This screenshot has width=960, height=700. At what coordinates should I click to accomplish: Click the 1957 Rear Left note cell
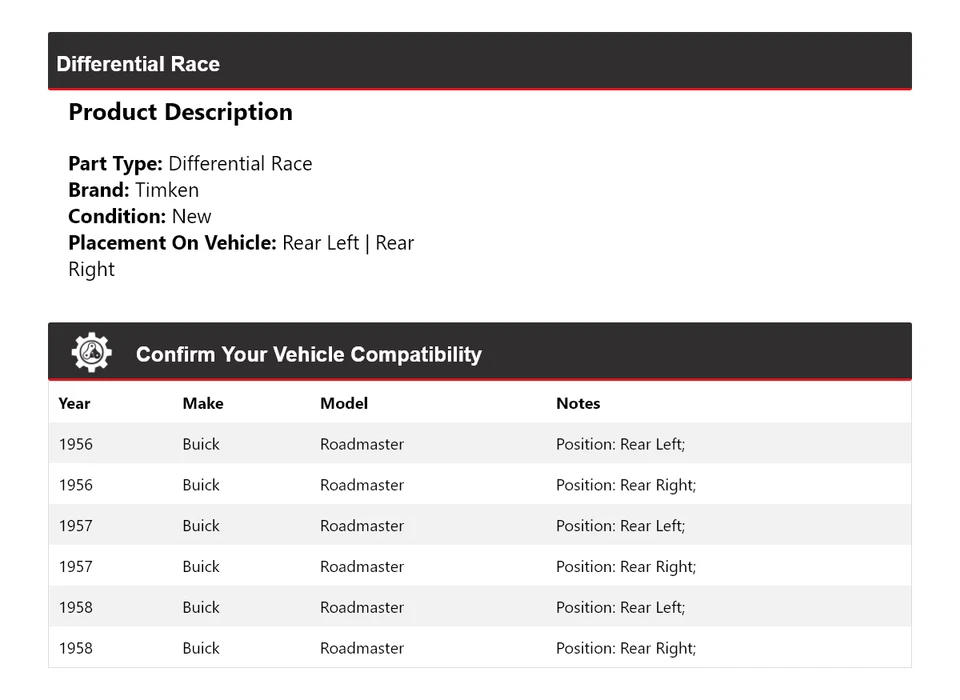point(620,526)
